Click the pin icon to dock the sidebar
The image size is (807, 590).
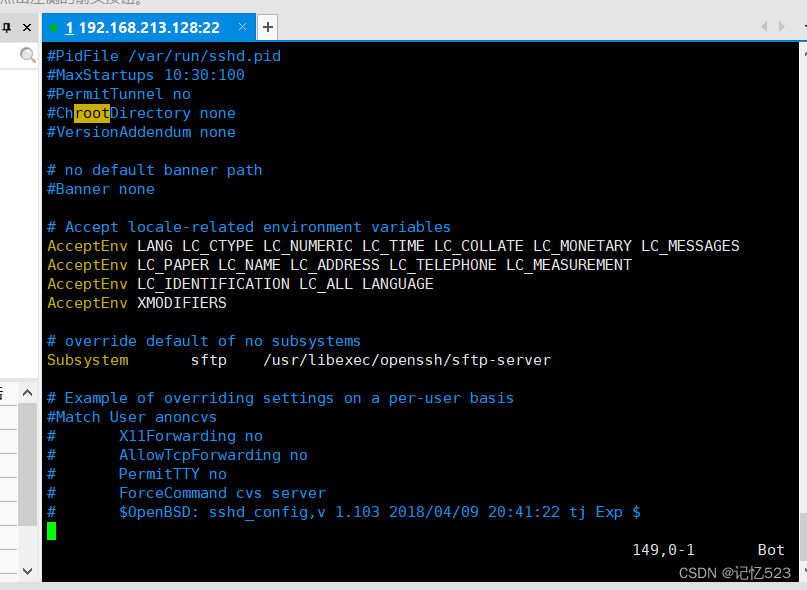pos(6,26)
